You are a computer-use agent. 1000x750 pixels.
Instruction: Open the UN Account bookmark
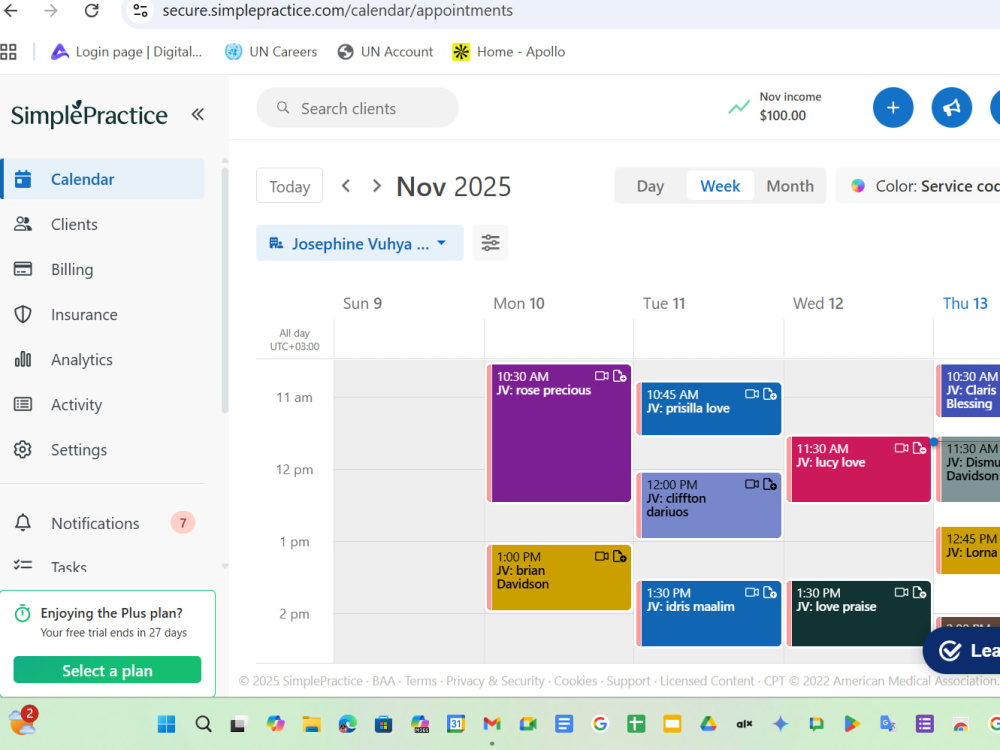pos(385,52)
